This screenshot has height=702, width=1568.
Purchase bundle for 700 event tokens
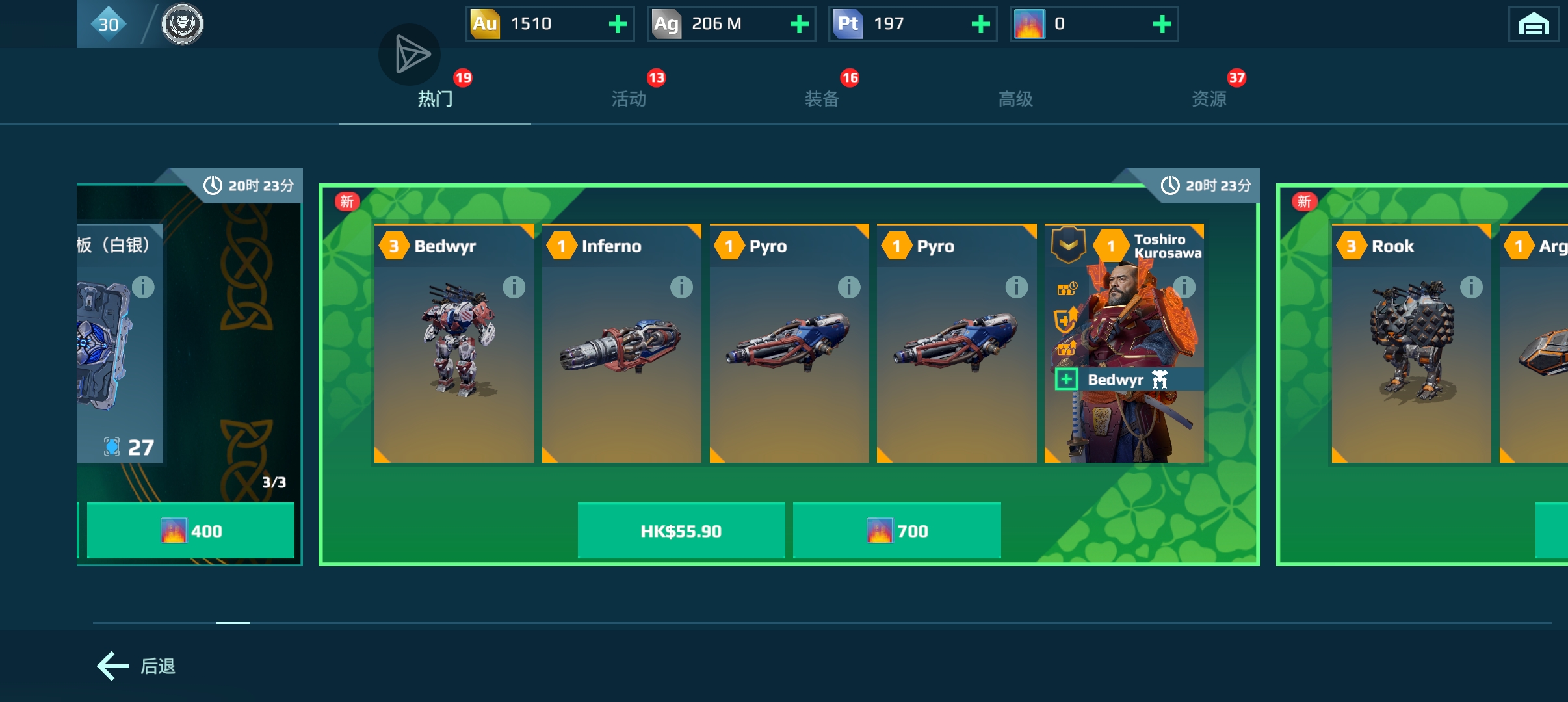coord(896,530)
